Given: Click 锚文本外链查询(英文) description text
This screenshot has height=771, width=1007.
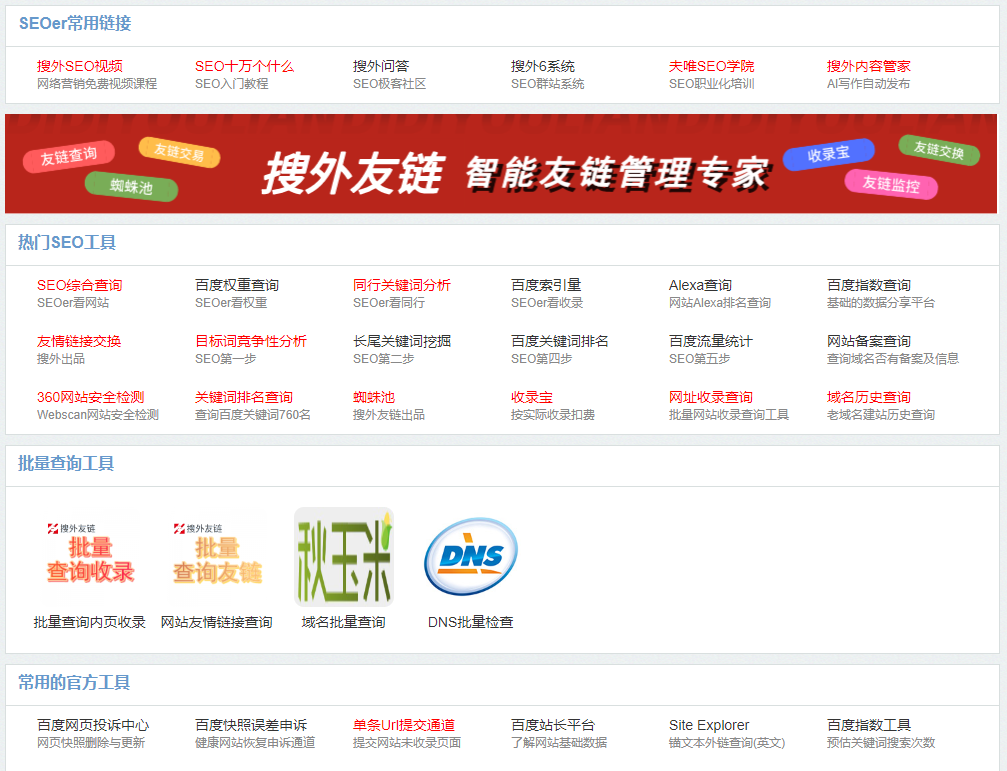Looking at the screenshot, I should [727, 743].
